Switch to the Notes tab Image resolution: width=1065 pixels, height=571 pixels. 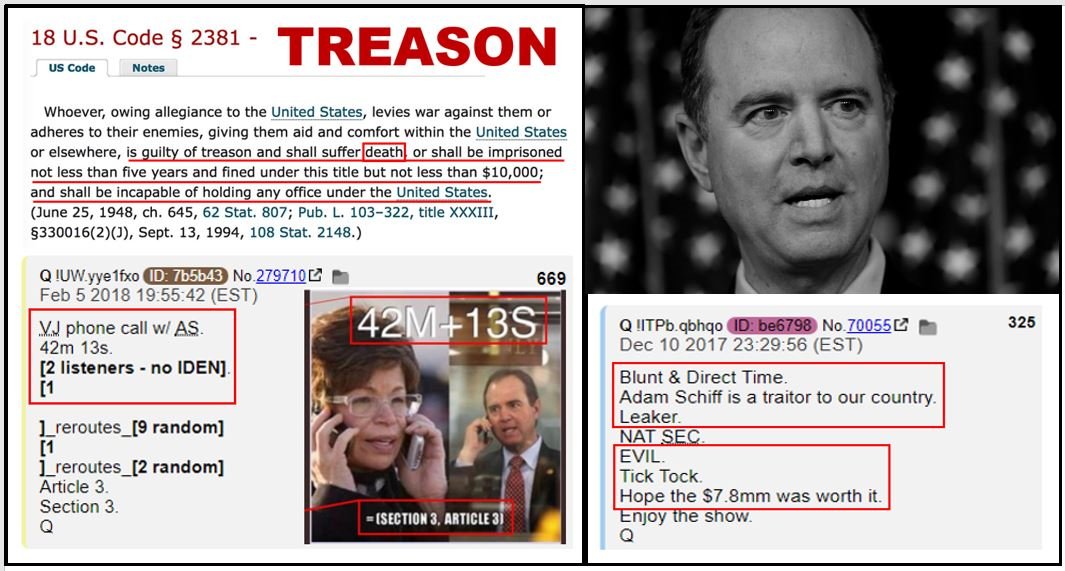click(x=148, y=68)
